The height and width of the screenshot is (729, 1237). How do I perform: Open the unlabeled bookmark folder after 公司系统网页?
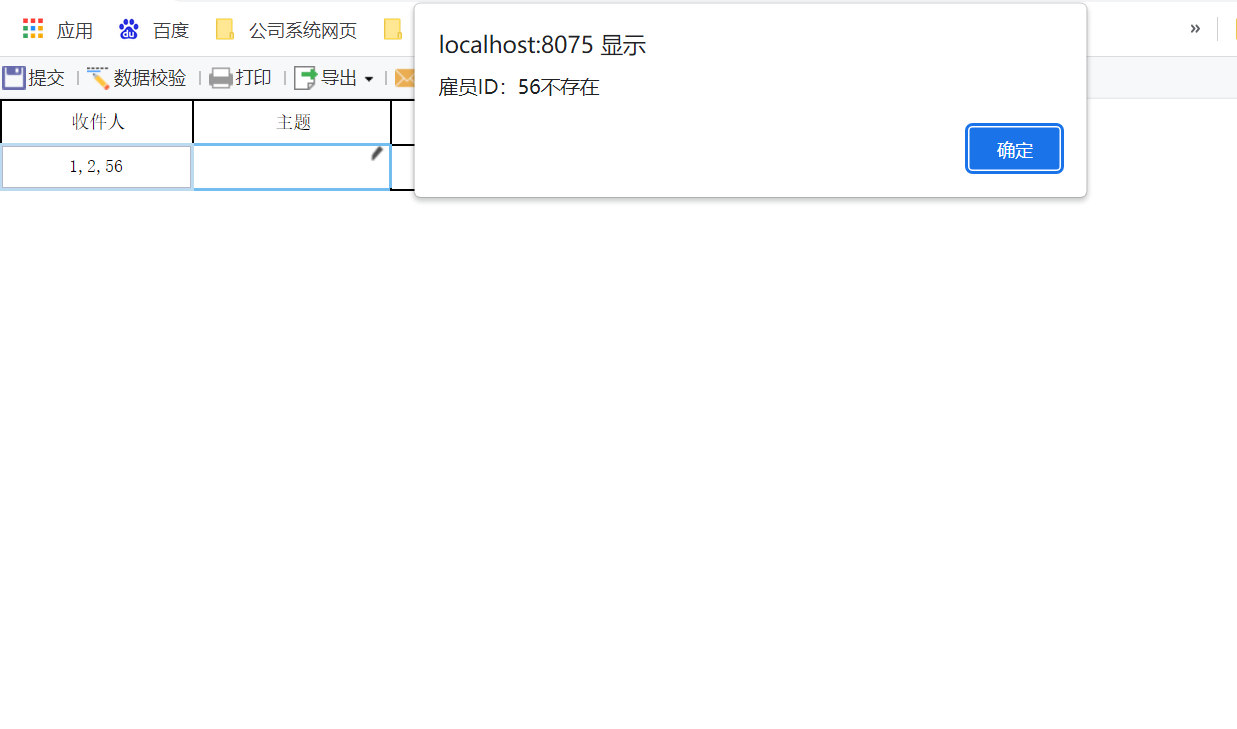393,30
